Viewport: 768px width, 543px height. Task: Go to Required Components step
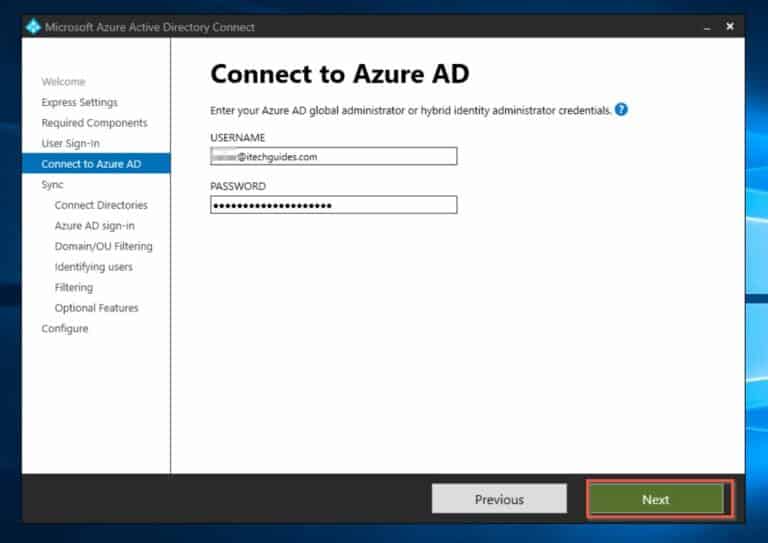[x=94, y=123]
